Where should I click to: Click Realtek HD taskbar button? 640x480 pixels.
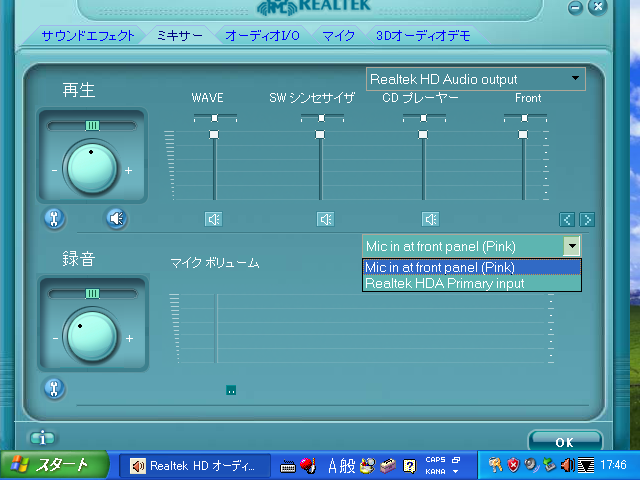194,466
